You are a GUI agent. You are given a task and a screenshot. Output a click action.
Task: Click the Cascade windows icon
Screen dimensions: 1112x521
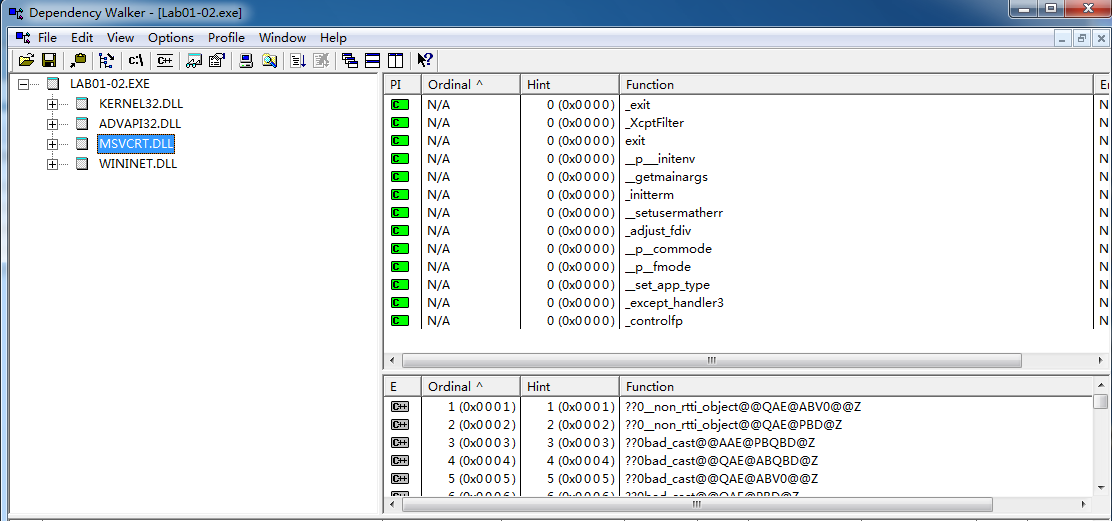350,60
